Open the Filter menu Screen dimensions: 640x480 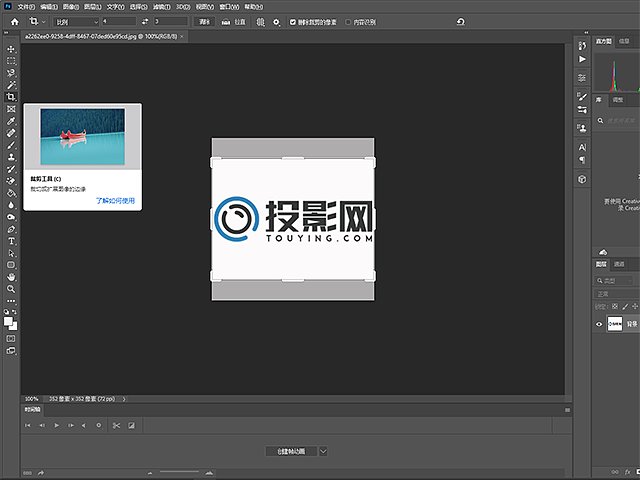tap(162, 7)
